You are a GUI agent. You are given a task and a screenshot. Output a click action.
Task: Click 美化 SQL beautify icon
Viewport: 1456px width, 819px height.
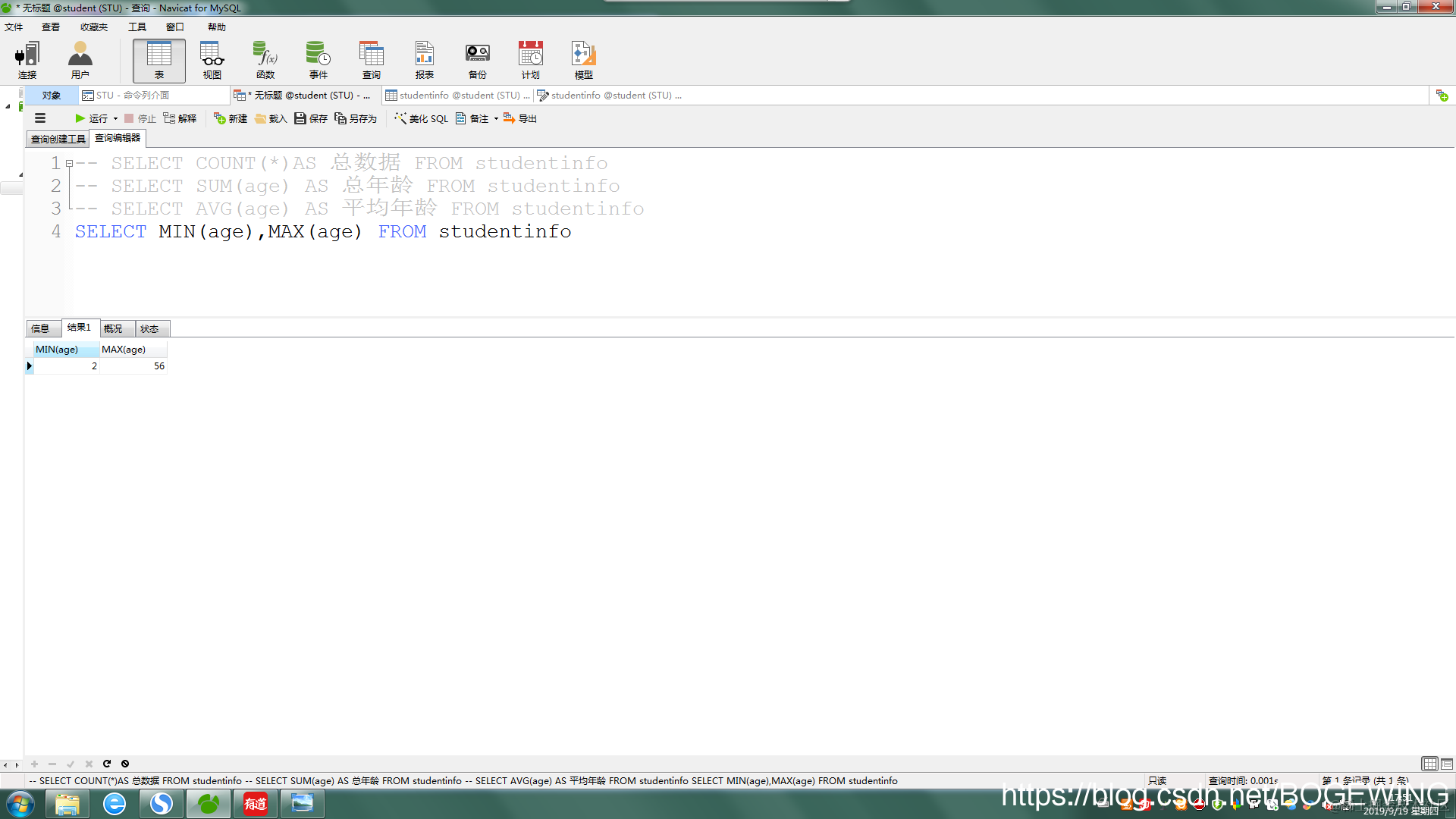[422, 118]
